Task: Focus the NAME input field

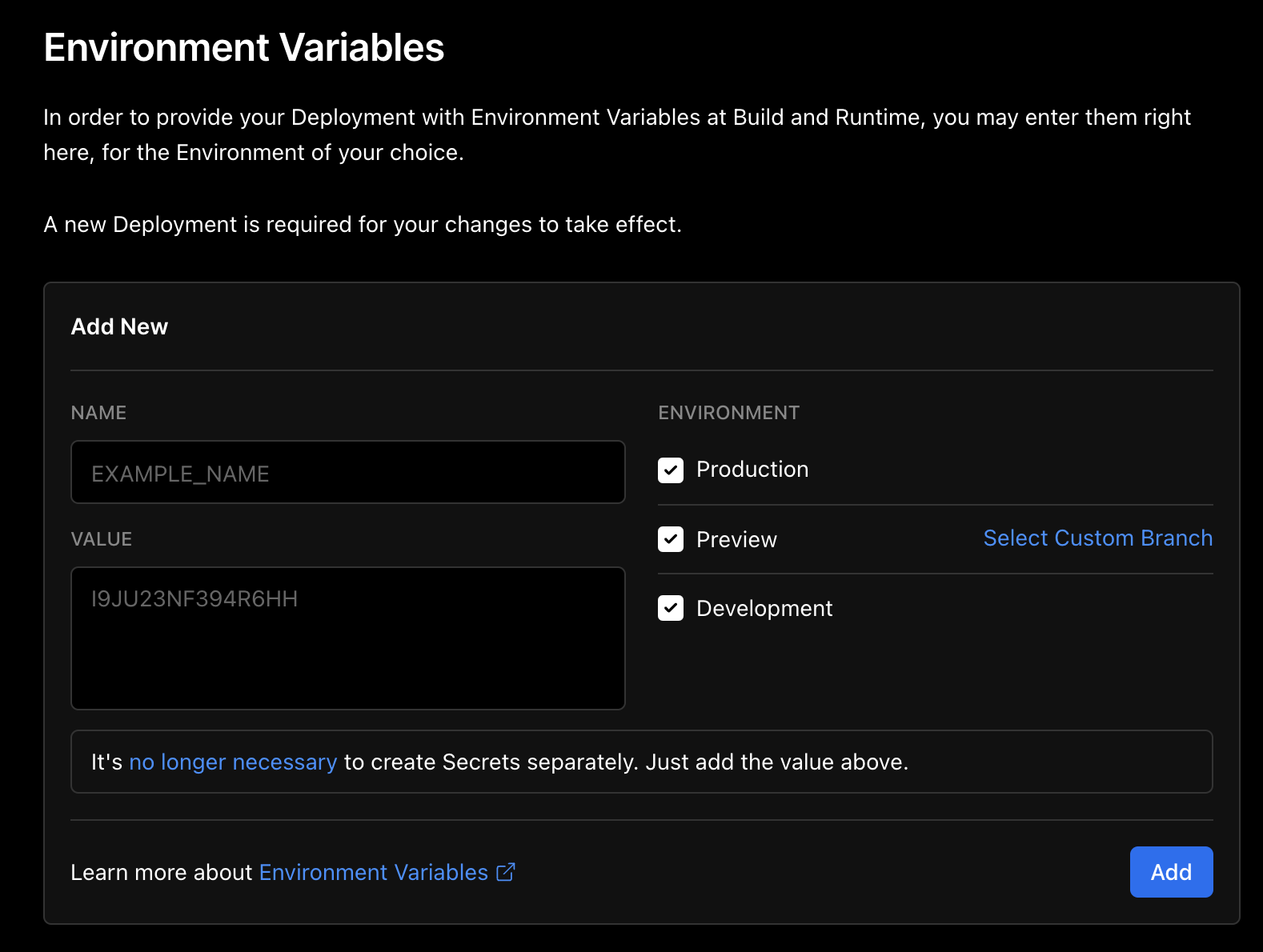Action: pos(348,472)
